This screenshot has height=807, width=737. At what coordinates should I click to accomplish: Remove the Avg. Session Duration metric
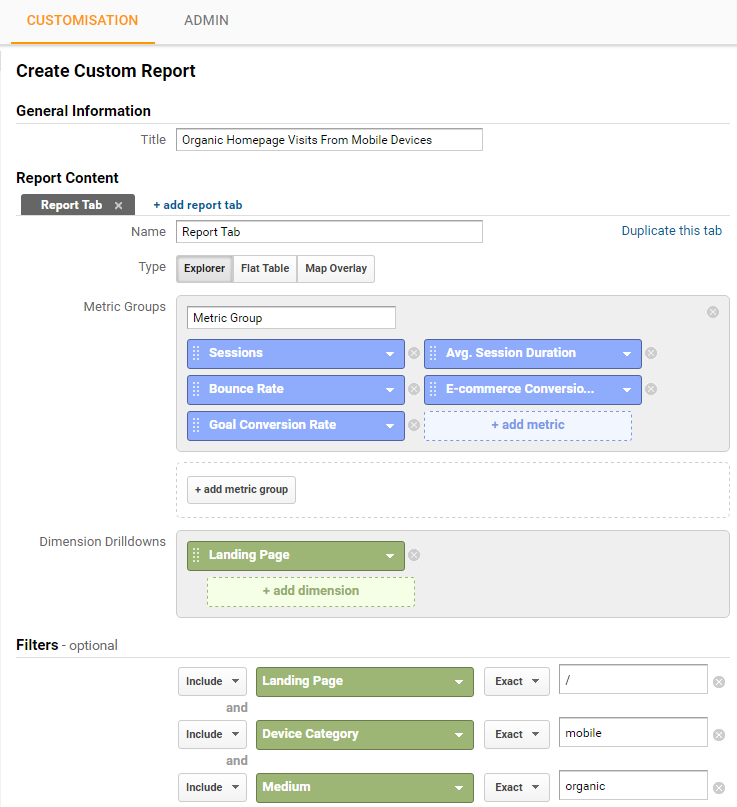pos(650,353)
